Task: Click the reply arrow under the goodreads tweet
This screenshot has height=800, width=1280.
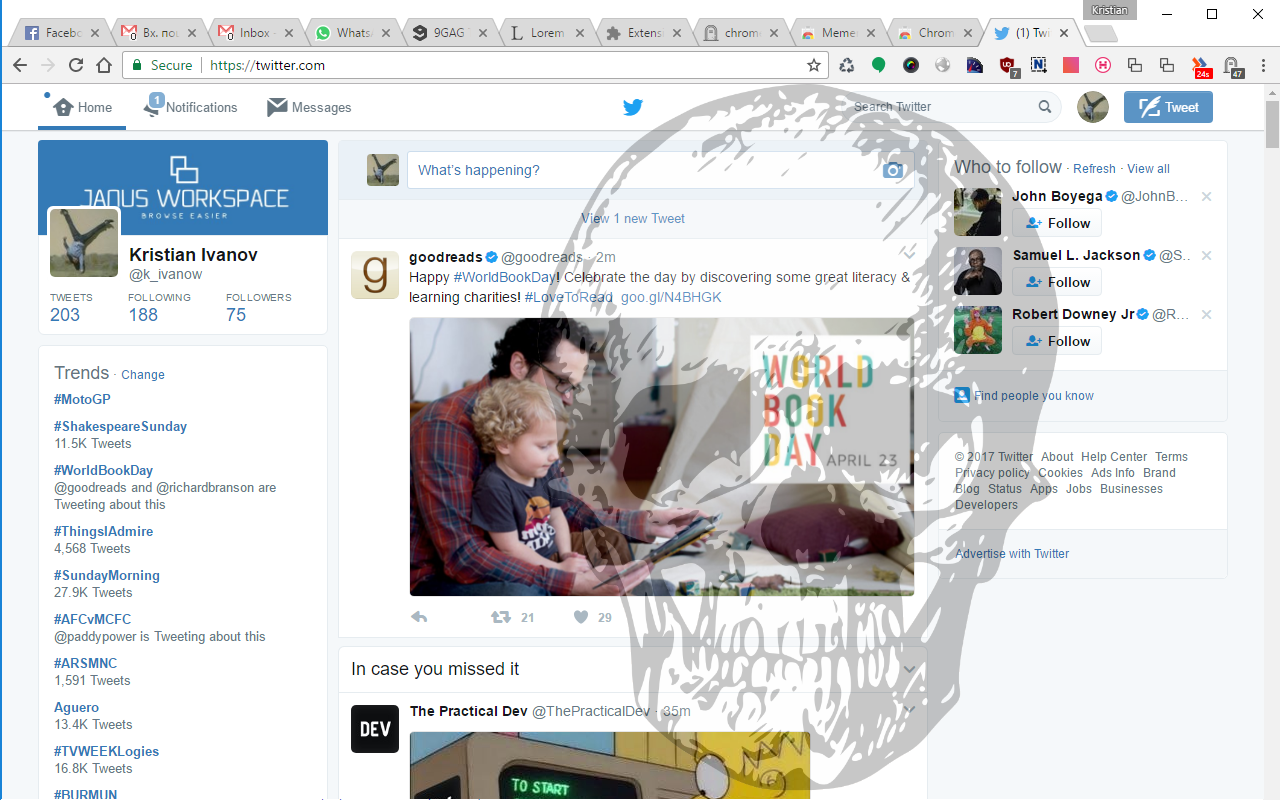Action: [x=419, y=617]
